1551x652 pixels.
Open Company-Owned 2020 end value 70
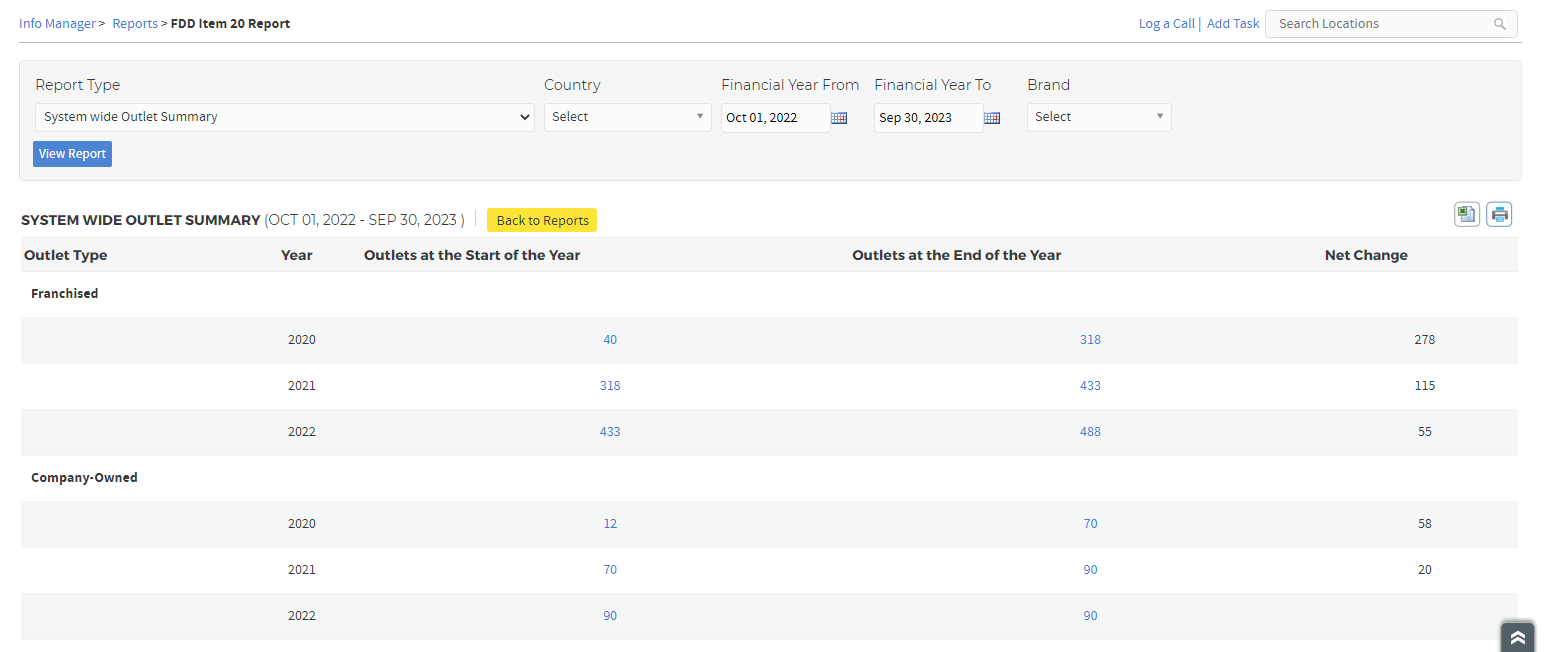click(1090, 524)
